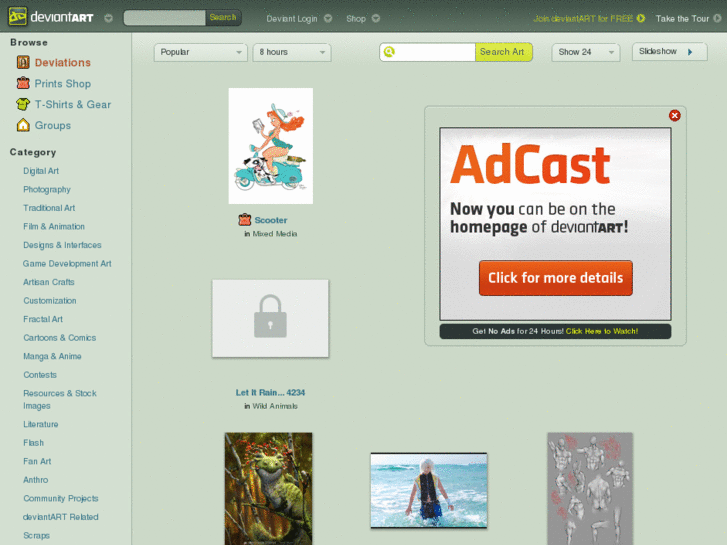Image resolution: width=727 pixels, height=545 pixels.
Task: Select Resources & Stock Images category
Action: click(60, 399)
